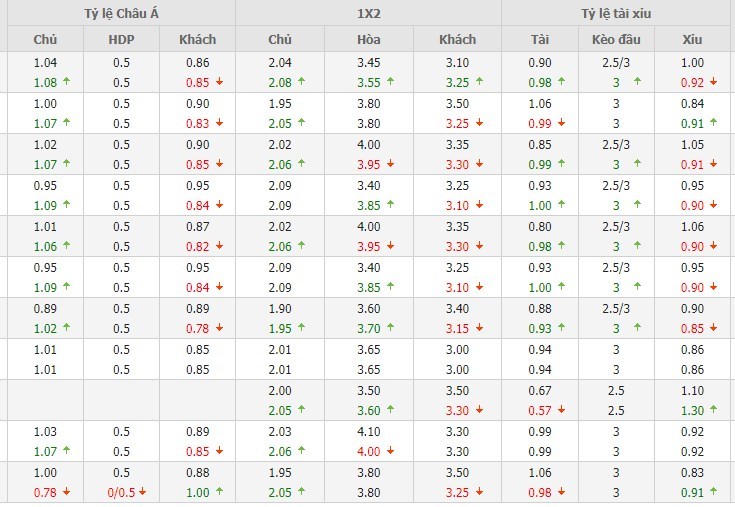Click red down arrow beside 0/0.5
The image size is (735, 507).
(141, 490)
